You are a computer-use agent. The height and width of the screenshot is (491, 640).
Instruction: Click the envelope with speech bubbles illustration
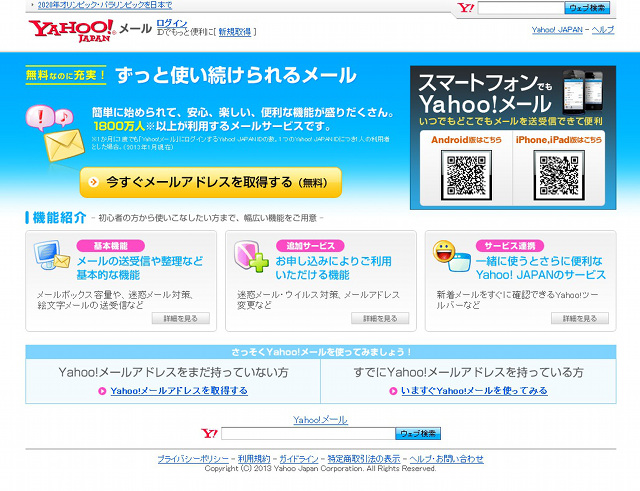point(55,133)
